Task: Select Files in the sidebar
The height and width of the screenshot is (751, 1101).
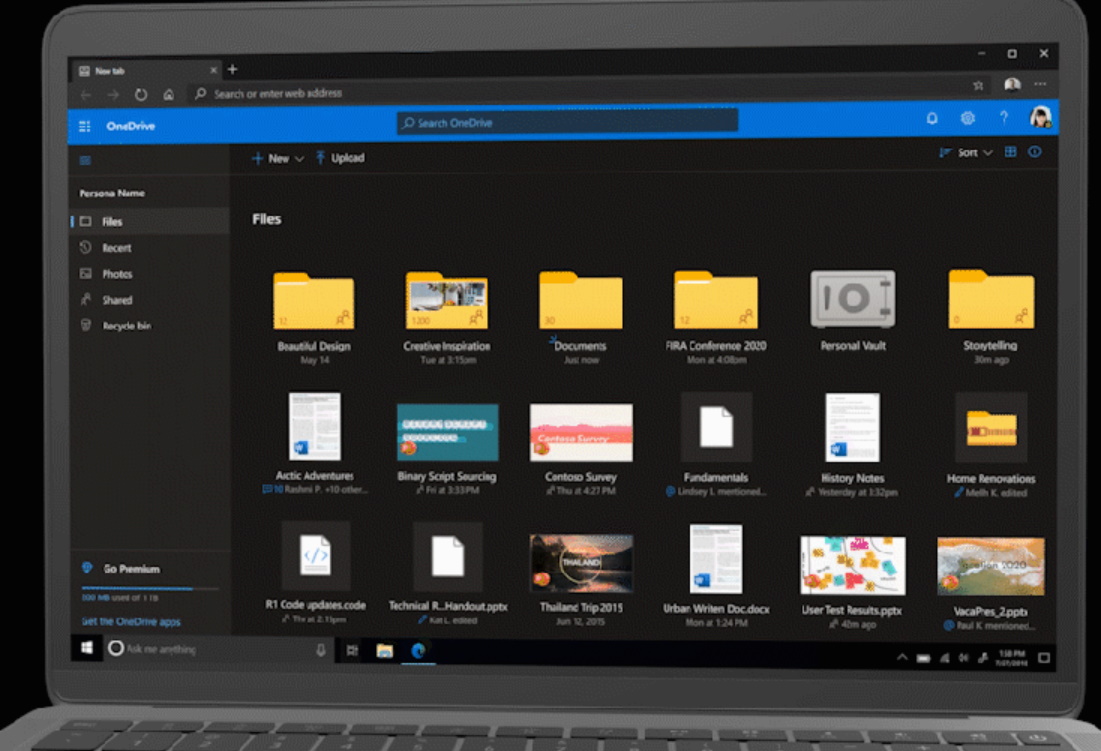Action: (x=150, y=222)
